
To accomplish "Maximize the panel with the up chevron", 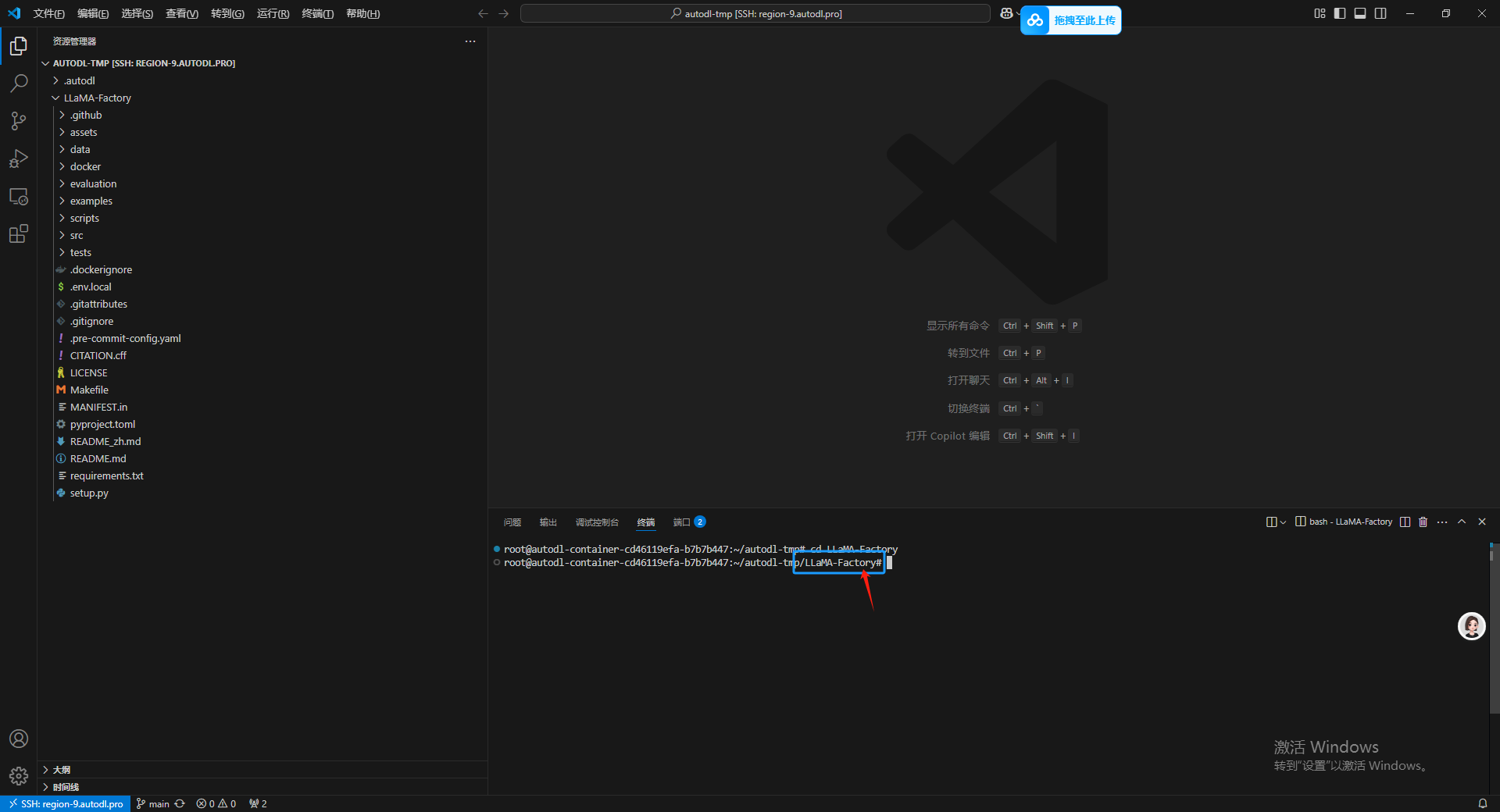I will click(x=1462, y=522).
